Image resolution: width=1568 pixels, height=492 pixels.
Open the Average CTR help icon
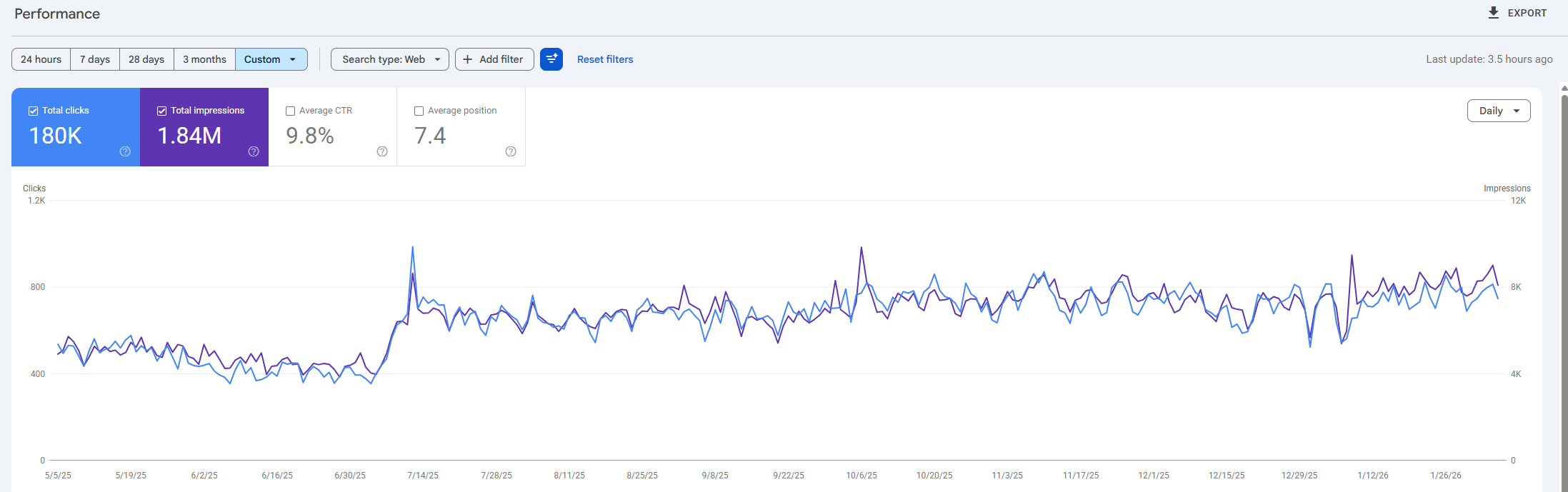tap(382, 151)
